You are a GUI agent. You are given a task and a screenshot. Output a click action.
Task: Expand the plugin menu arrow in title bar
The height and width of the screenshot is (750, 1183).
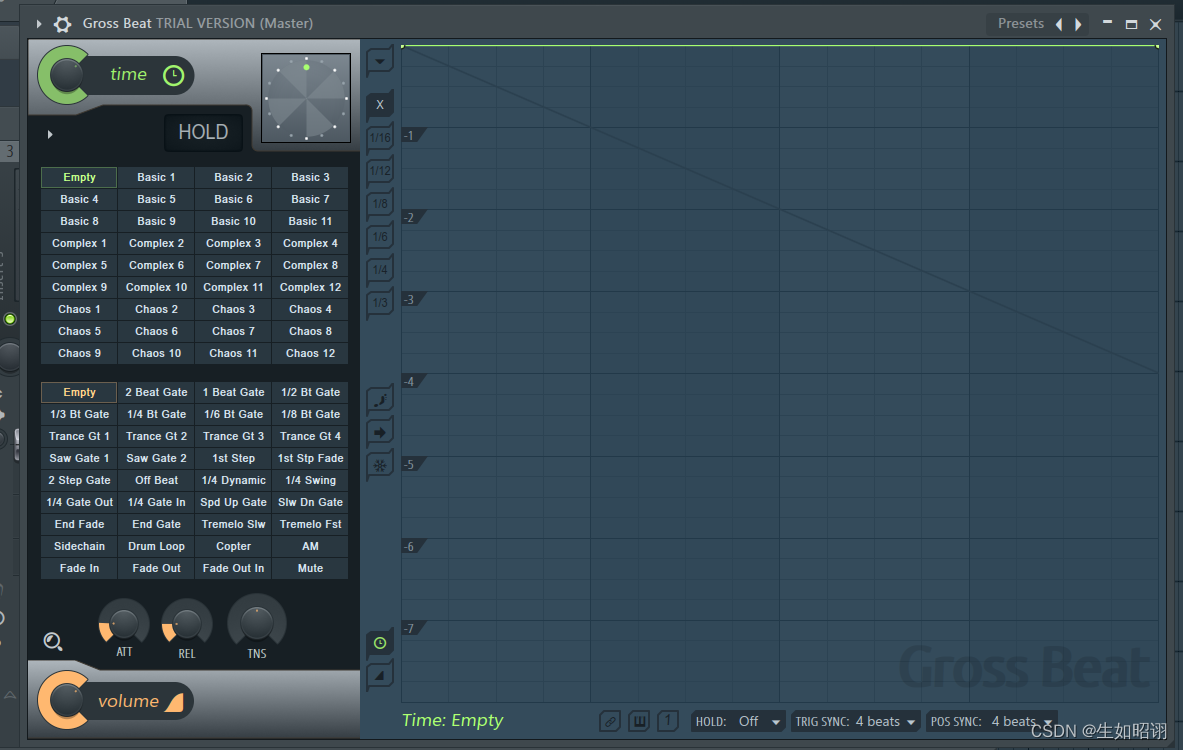[x=38, y=24]
